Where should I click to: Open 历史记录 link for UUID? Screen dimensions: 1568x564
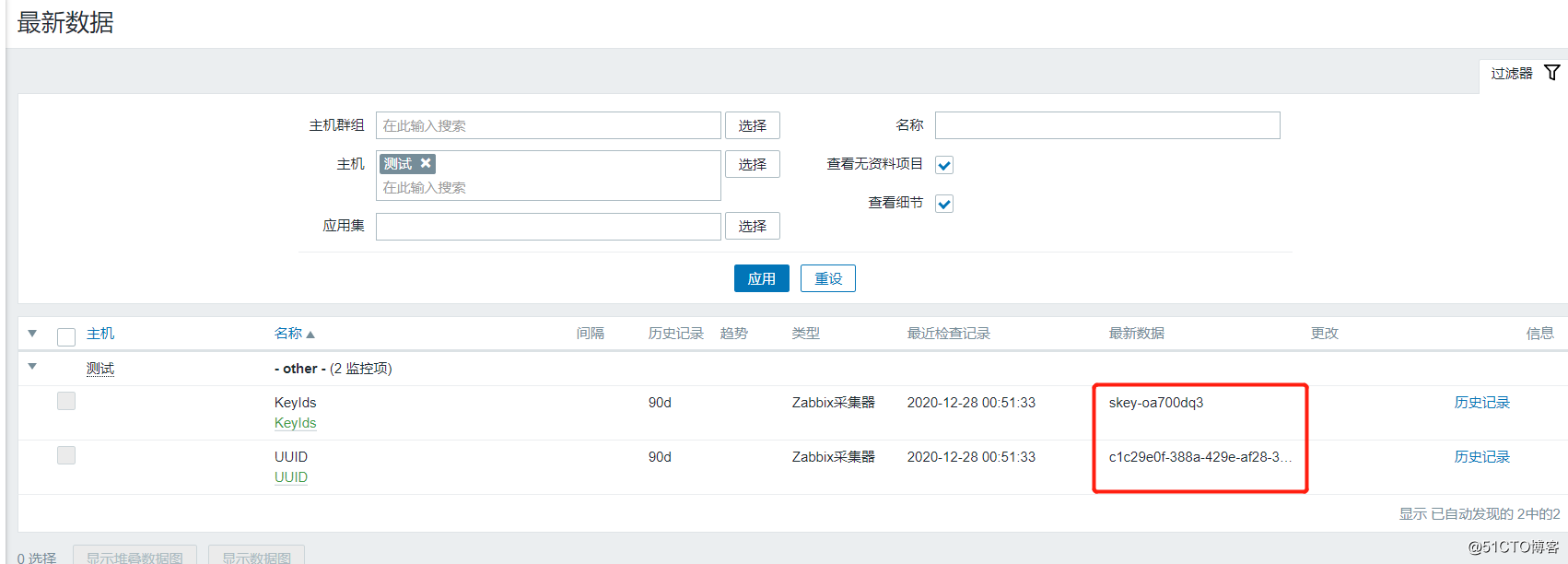[x=1481, y=457]
